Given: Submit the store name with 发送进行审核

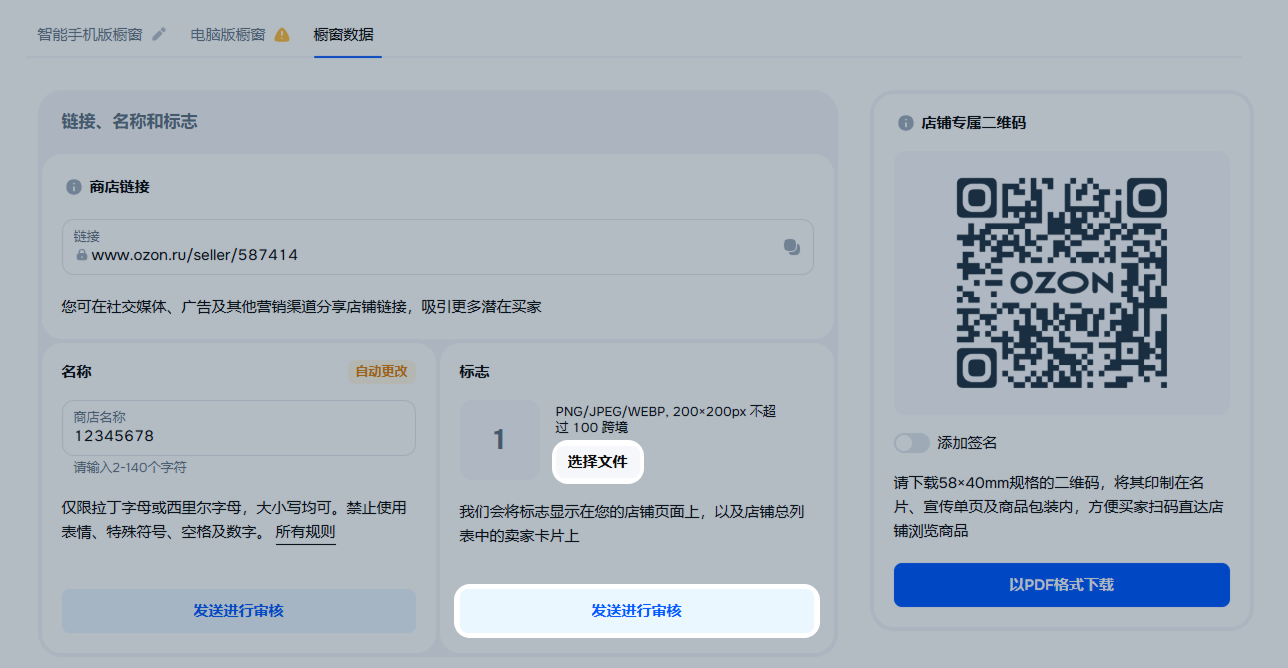Looking at the screenshot, I should (238, 610).
